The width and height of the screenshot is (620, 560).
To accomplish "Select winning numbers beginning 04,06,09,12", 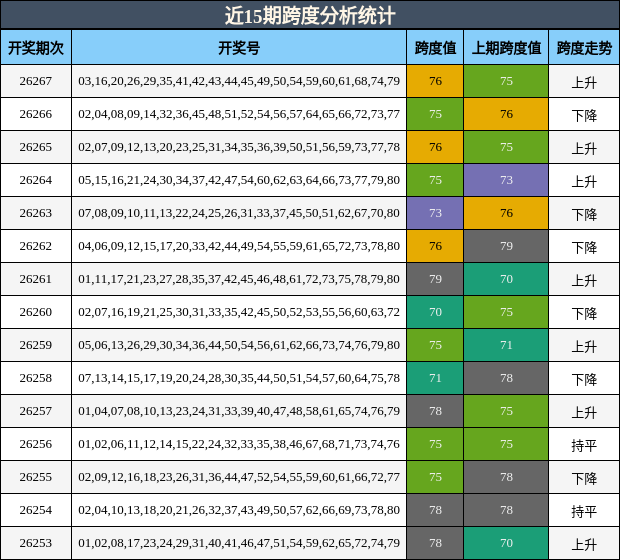I will (x=239, y=246).
